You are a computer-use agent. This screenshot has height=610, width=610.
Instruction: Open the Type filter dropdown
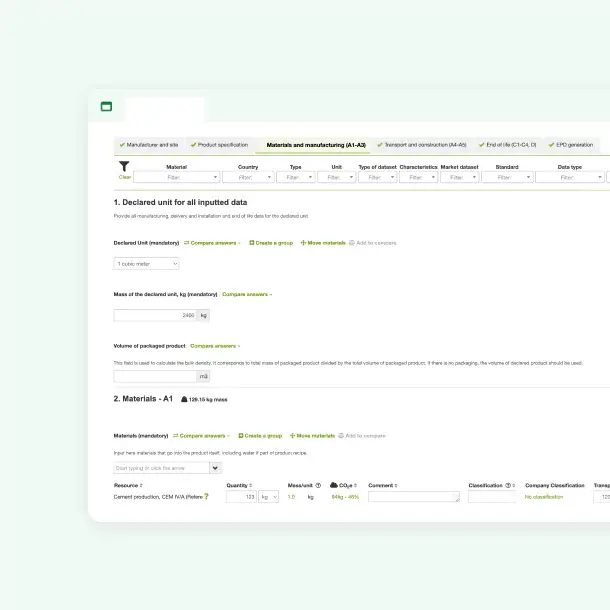point(296,177)
